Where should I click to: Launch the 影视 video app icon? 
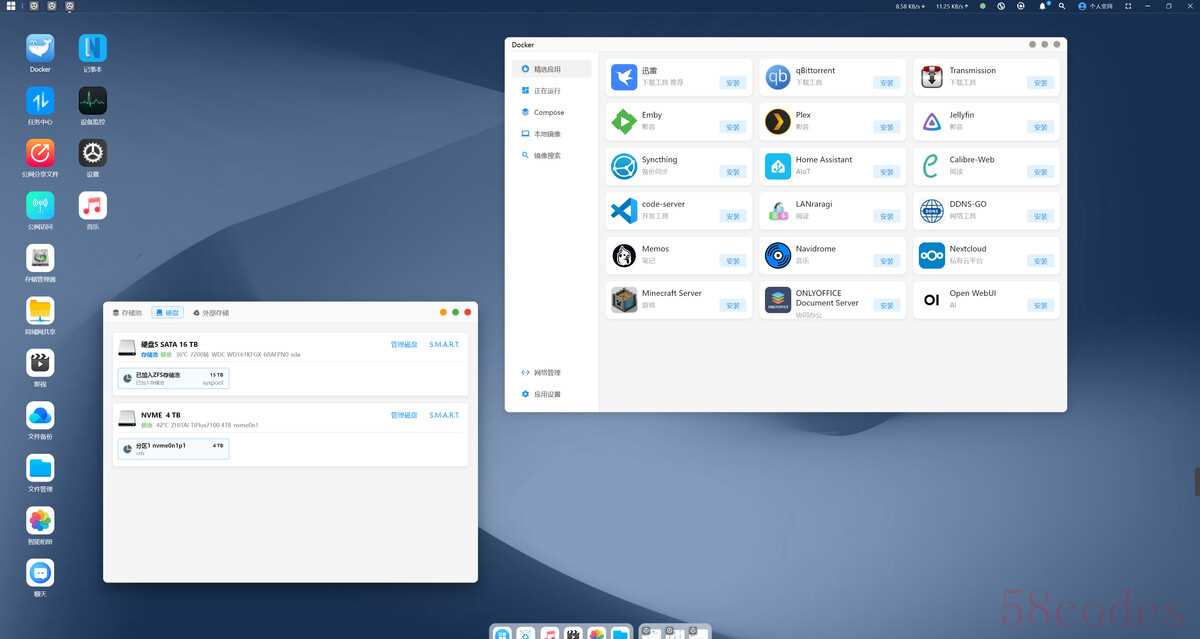pyautogui.click(x=40, y=363)
